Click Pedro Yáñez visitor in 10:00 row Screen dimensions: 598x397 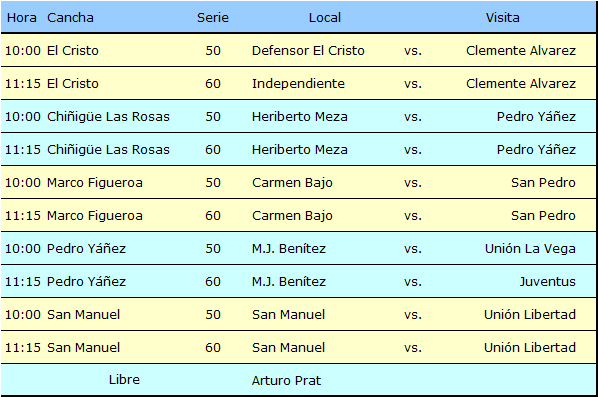(536, 116)
